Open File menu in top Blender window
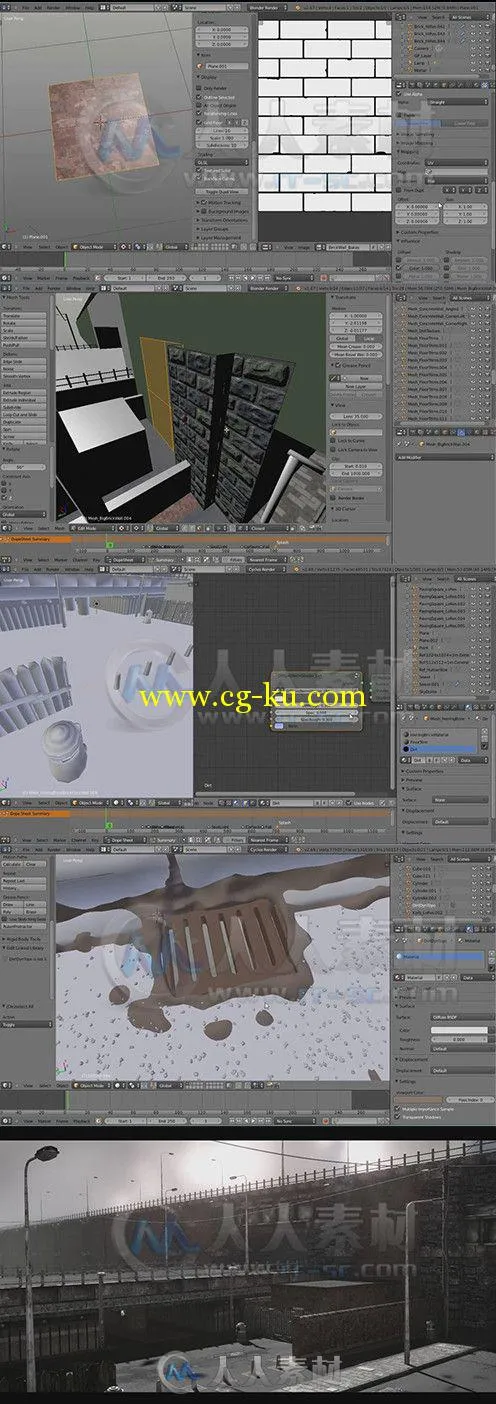The width and height of the screenshot is (496, 1404). point(25,8)
